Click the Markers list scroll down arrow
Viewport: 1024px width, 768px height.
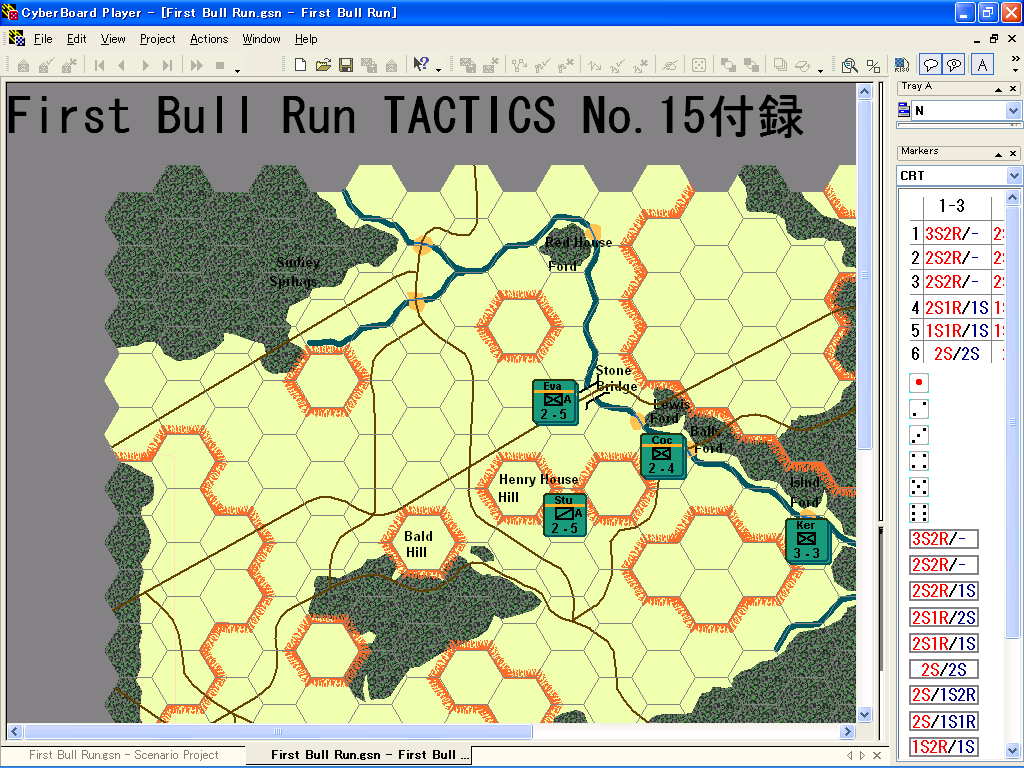pyautogui.click(x=1013, y=751)
